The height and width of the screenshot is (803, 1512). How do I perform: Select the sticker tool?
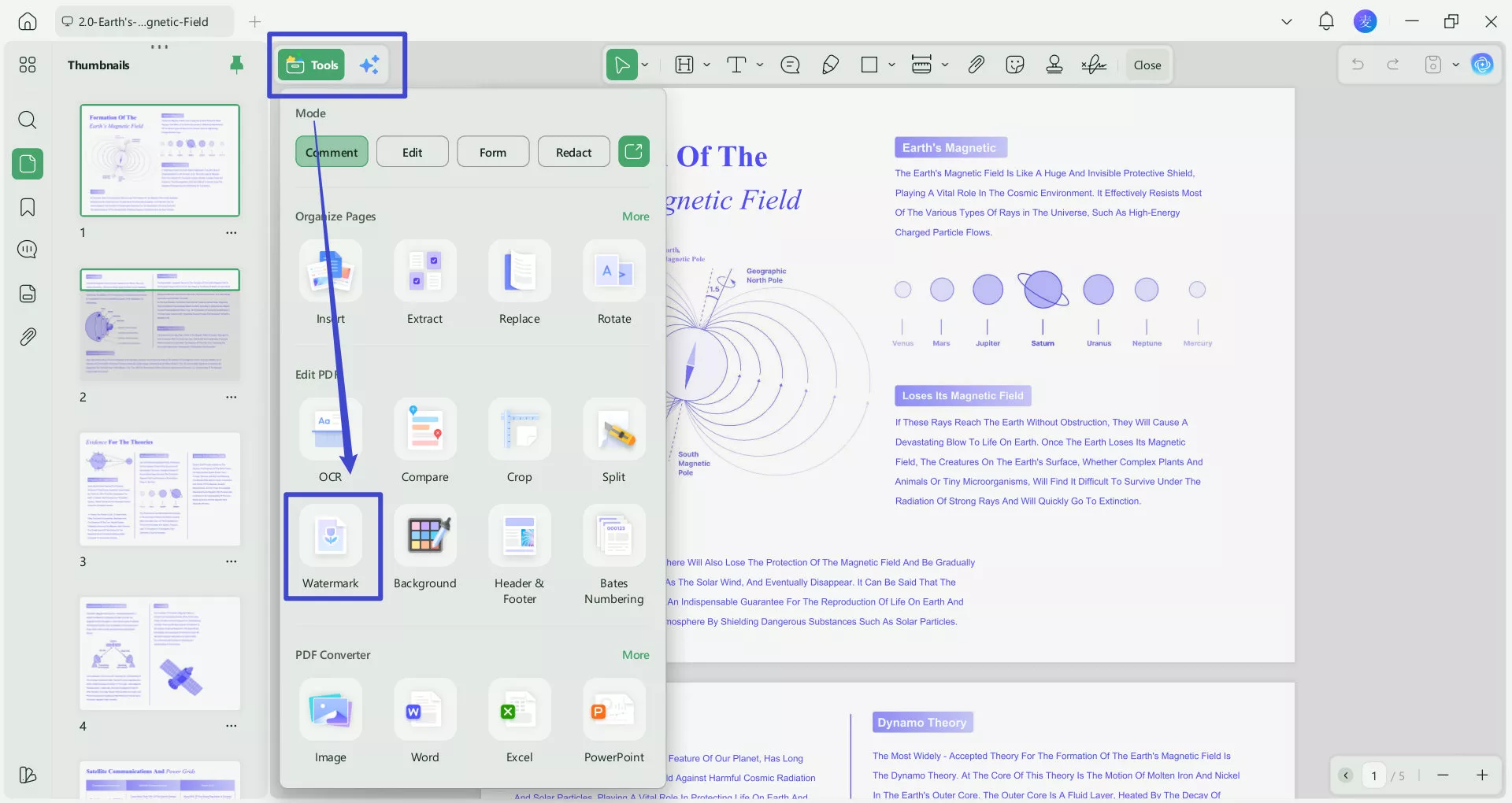1015,65
